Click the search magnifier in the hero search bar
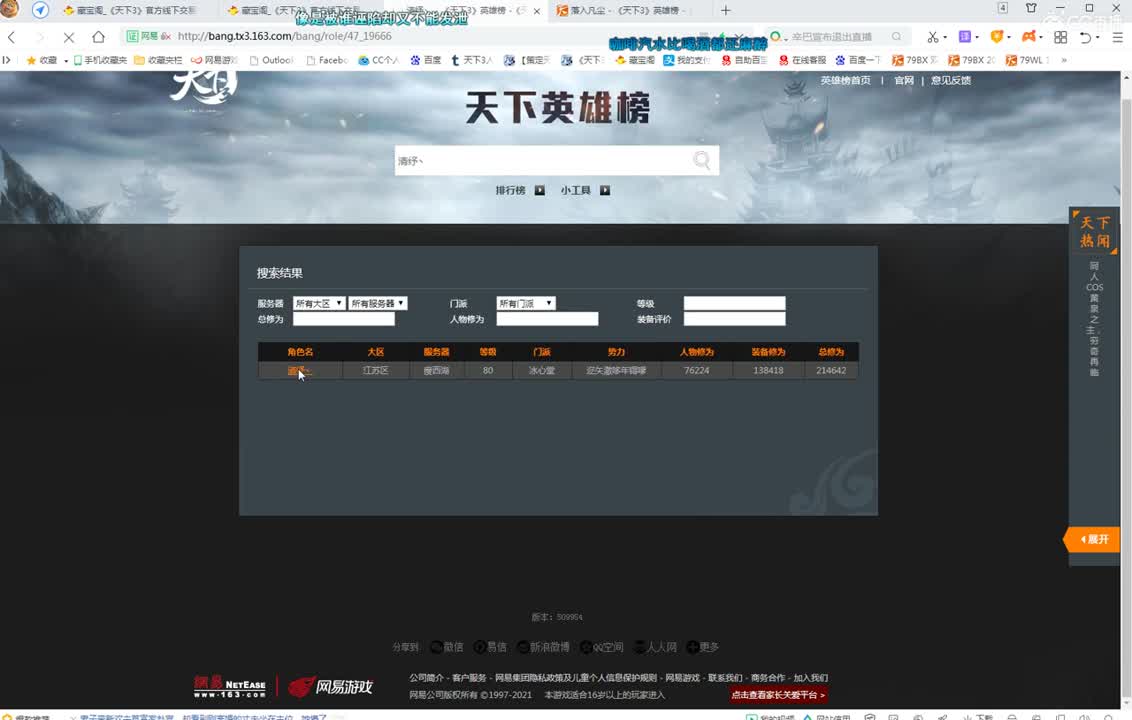This screenshot has width=1132, height=720. pyautogui.click(x=701, y=159)
